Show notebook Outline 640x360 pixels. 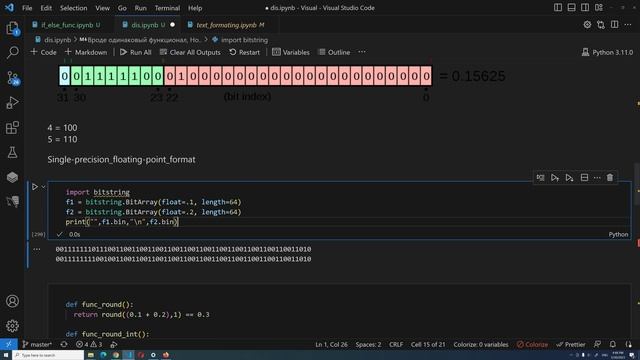(x=334, y=52)
